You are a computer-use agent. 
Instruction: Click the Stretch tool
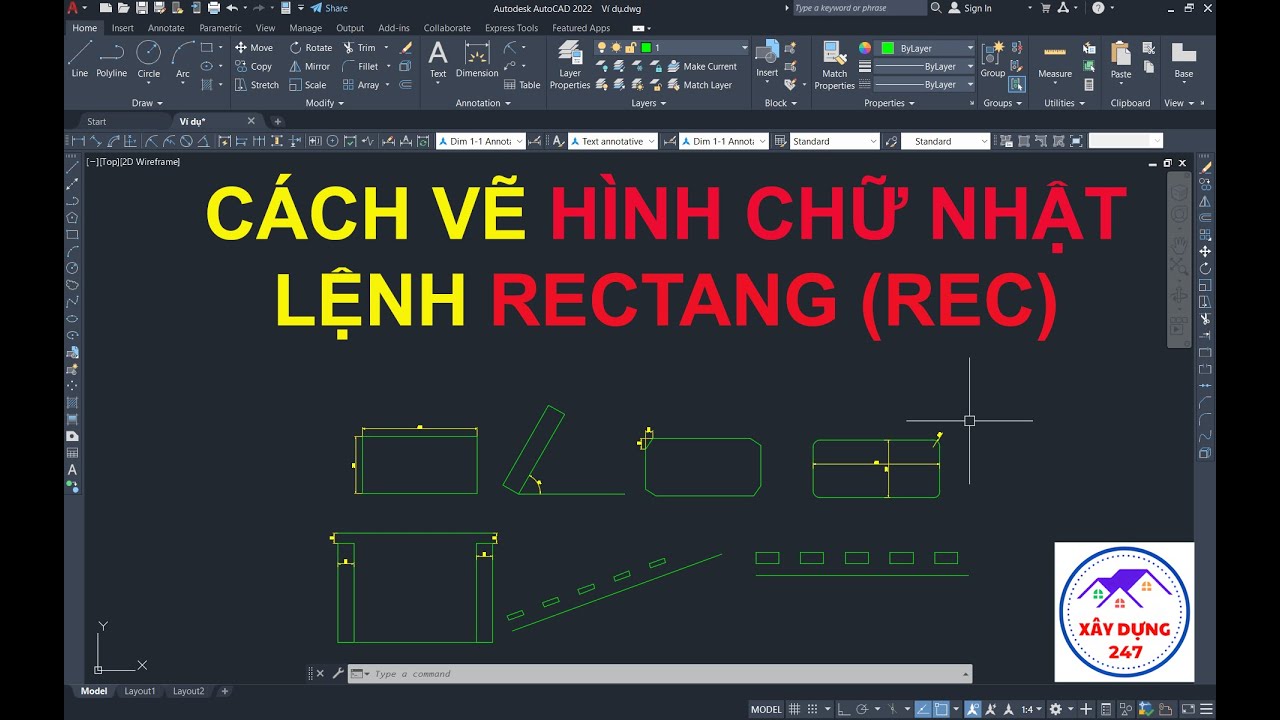[x=257, y=85]
